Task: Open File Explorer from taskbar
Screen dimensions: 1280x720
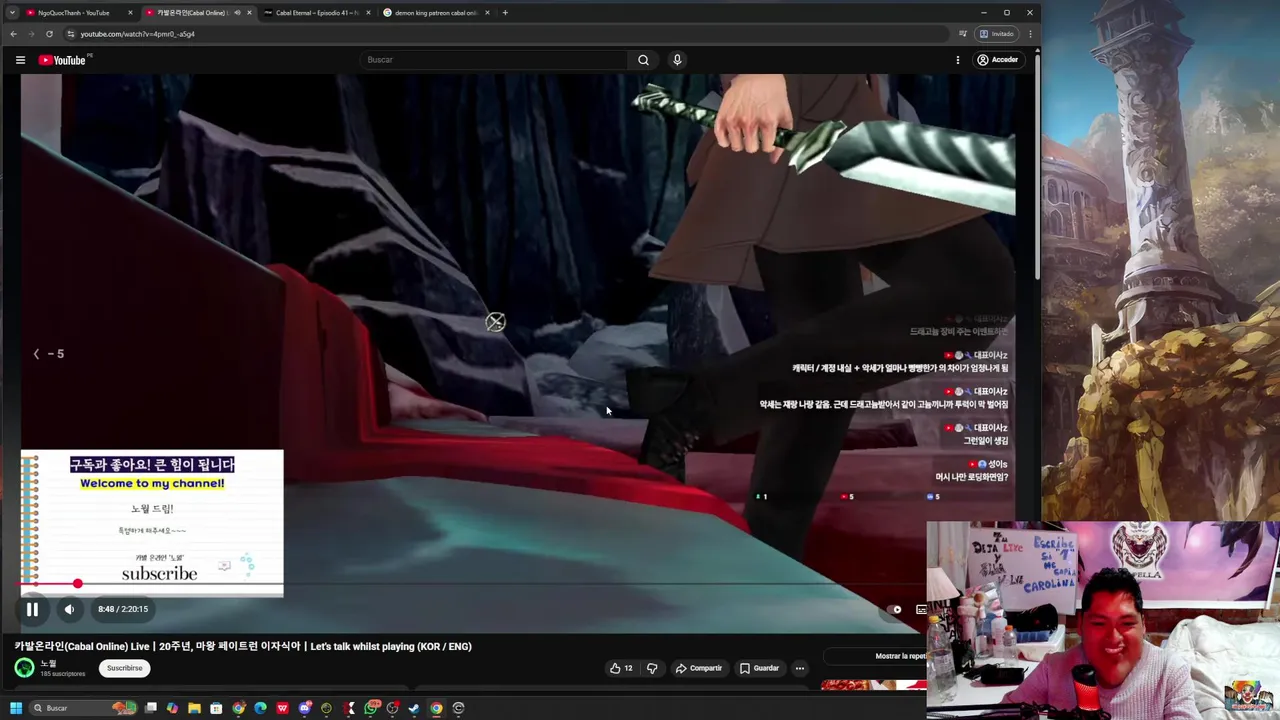Action: [194, 708]
